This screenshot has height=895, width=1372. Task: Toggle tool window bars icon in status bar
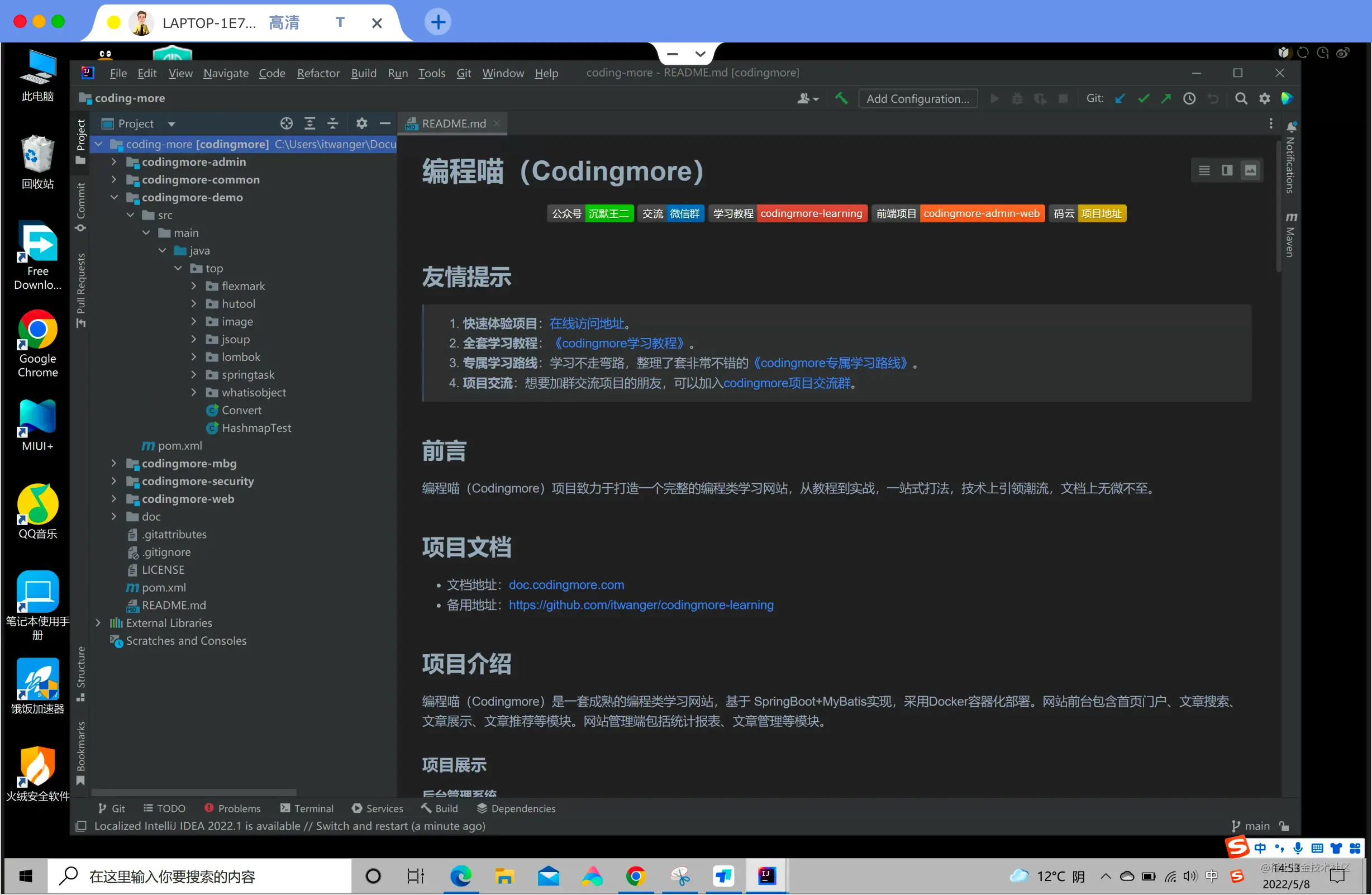82,826
